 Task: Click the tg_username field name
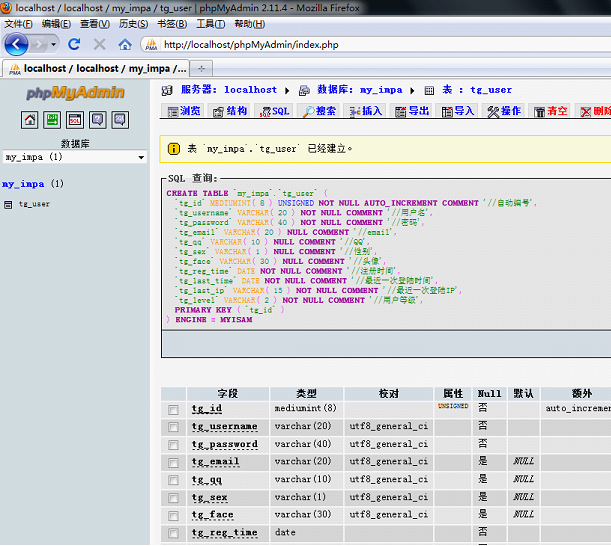(x=224, y=426)
